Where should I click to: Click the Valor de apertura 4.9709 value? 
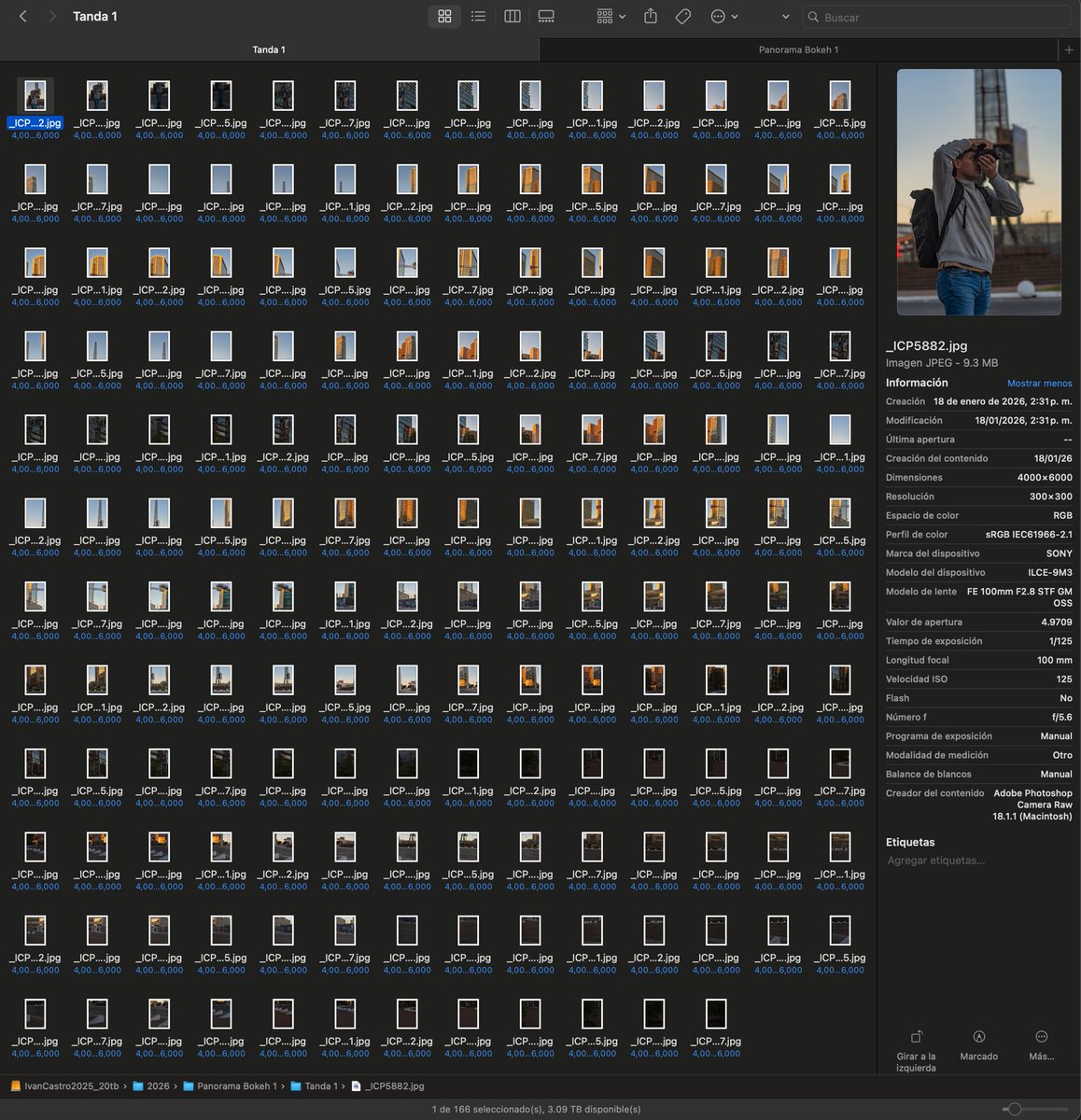[1057, 623]
